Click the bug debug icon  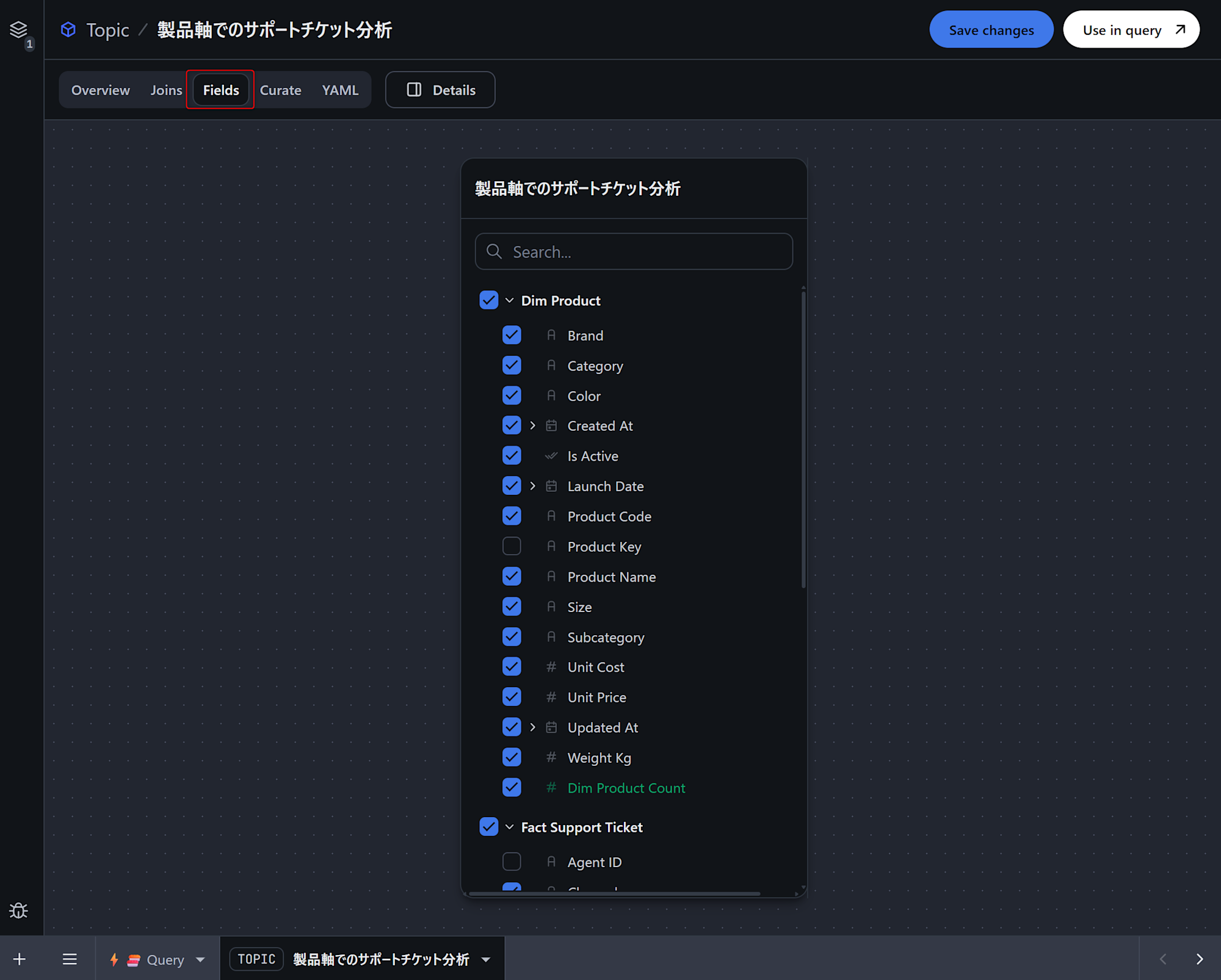tap(18, 910)
